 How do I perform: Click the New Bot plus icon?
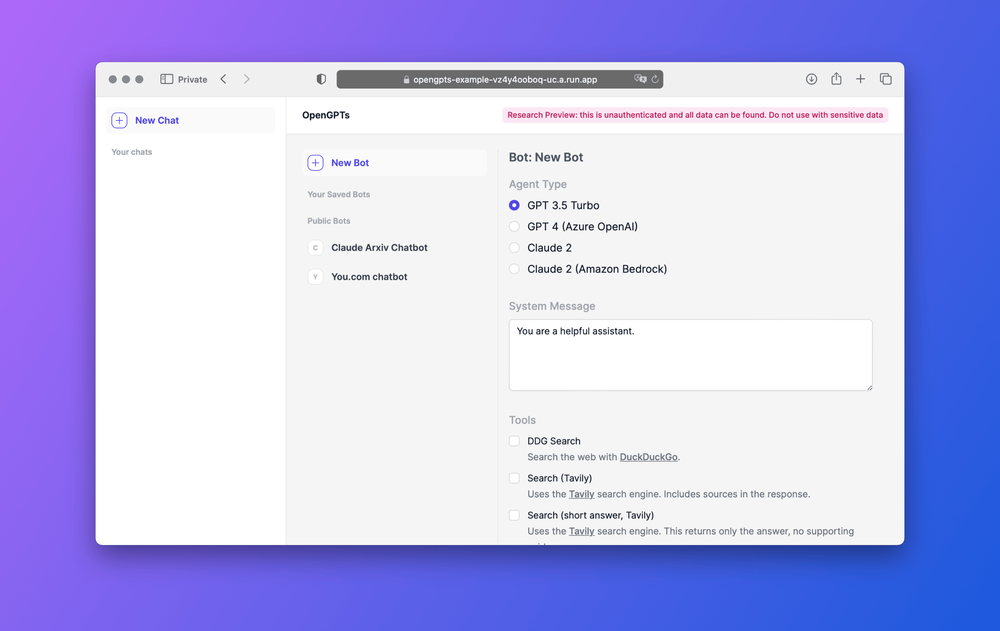coord(315,163)
